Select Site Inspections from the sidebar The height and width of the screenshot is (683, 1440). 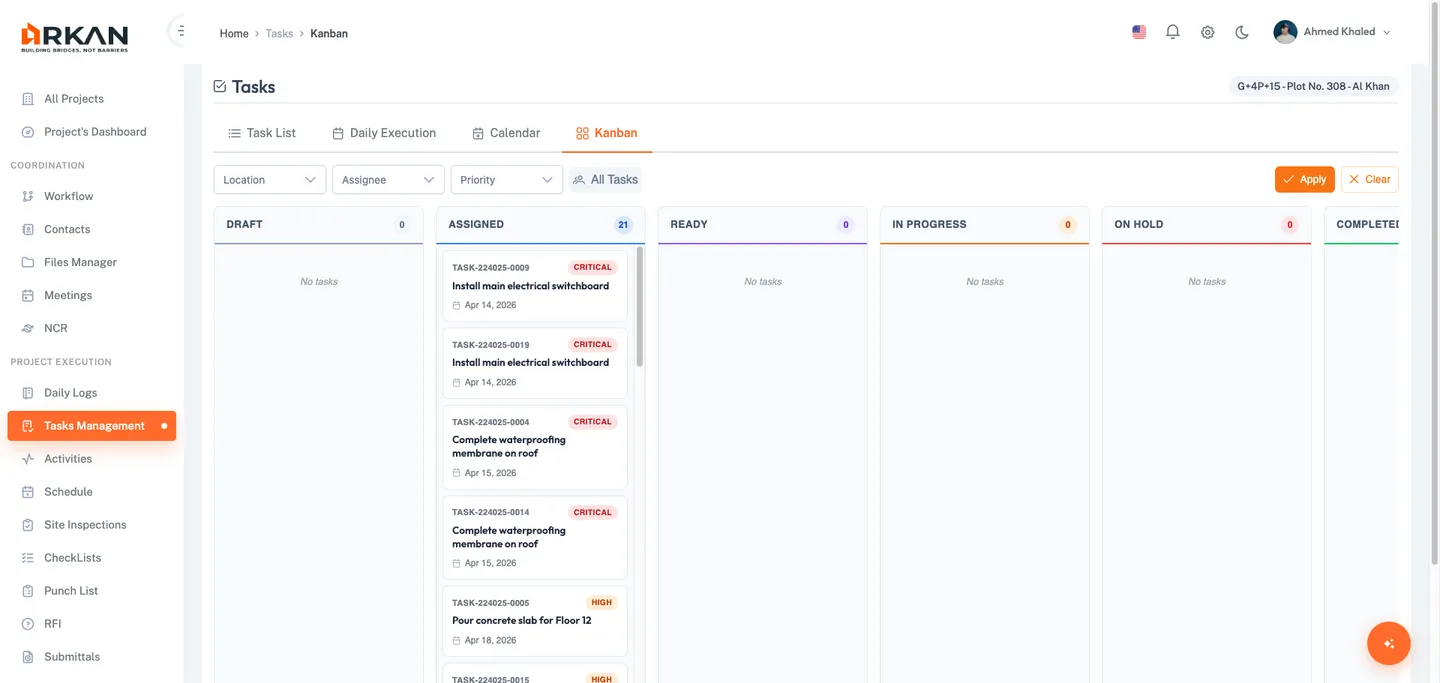tap(85, 524)
